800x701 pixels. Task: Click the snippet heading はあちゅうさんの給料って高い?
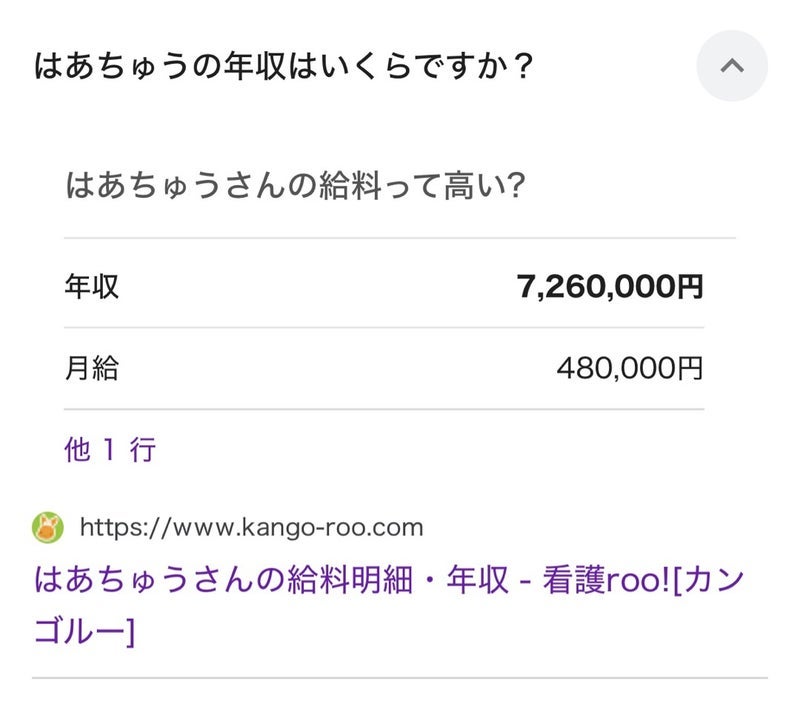(x=295, y=186)
